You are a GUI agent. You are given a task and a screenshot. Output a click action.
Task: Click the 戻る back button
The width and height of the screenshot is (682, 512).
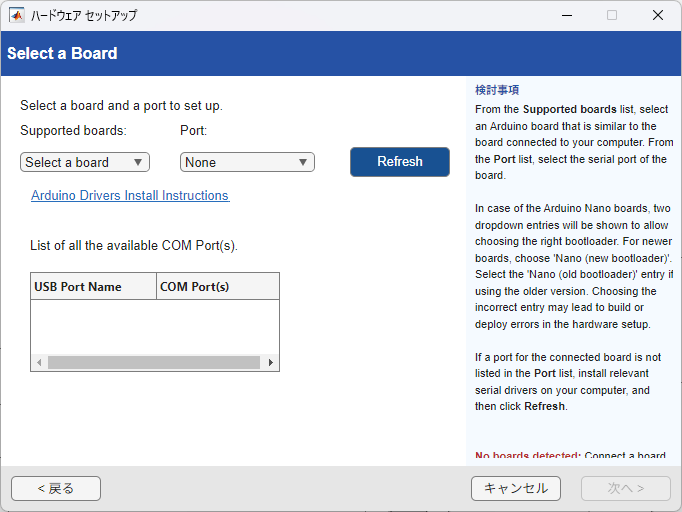point(56,489)
